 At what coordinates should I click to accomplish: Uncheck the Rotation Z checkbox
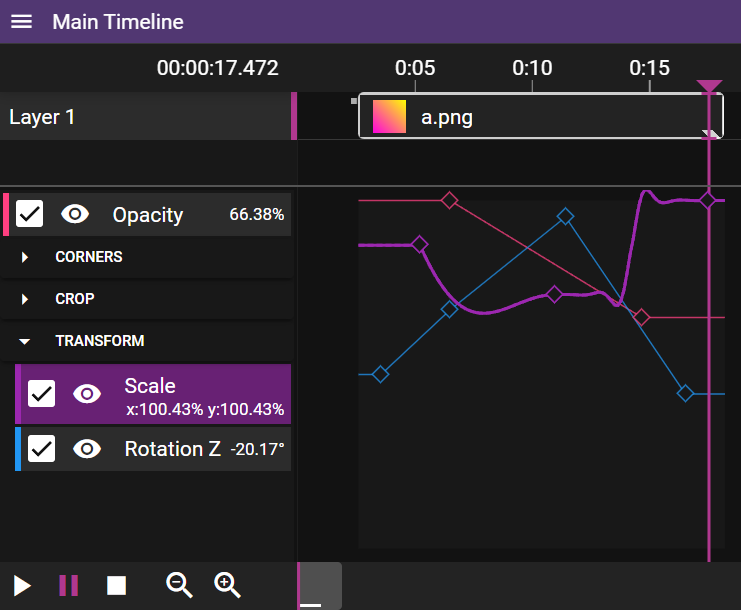pyautogui.click(x=42, y=448)
